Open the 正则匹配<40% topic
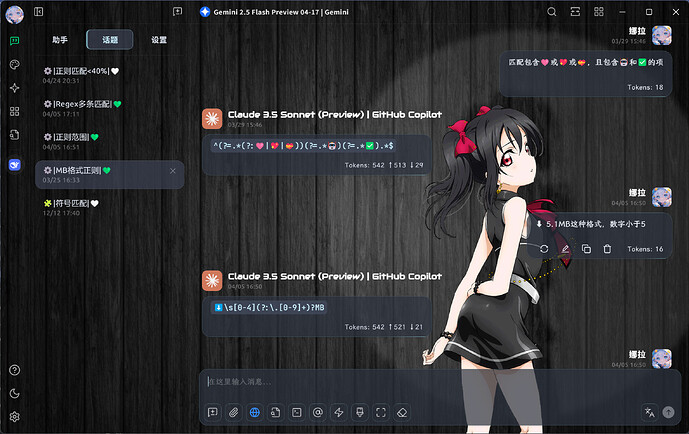 click(x=109, y=75)
